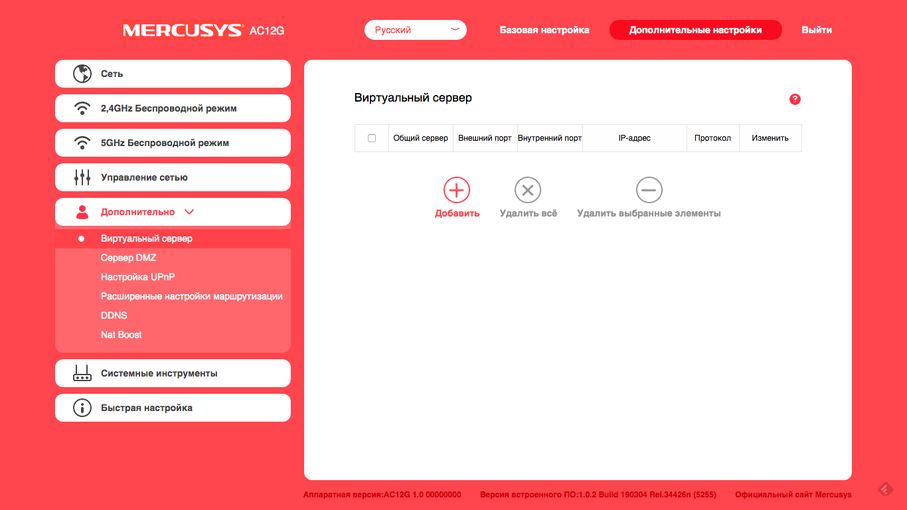This screenshot has width=907, height=510.
Task: Click the info icon for Быстрая настройка
Action: click(x=82, y=408)
